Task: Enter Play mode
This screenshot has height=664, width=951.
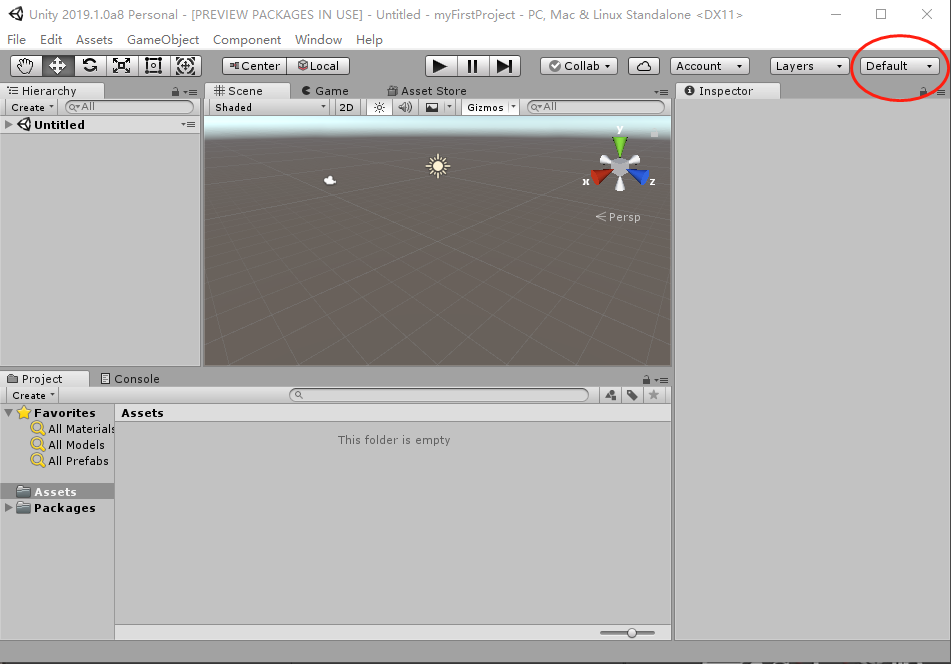Action: (x=440, y=65)
